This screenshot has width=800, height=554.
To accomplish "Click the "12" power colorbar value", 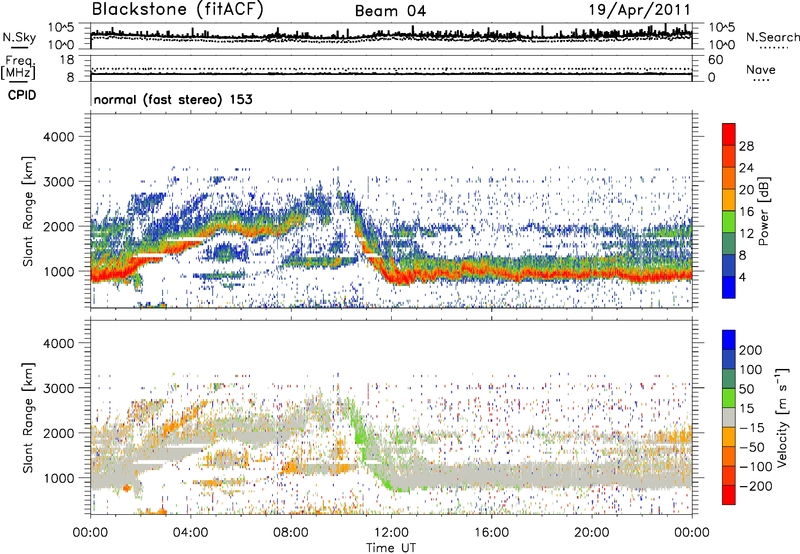I will tap(746, 234).
